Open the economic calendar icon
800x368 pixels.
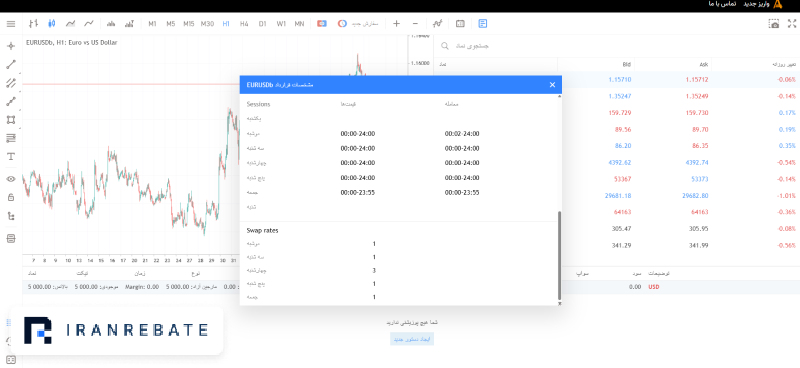pos(460,23)
